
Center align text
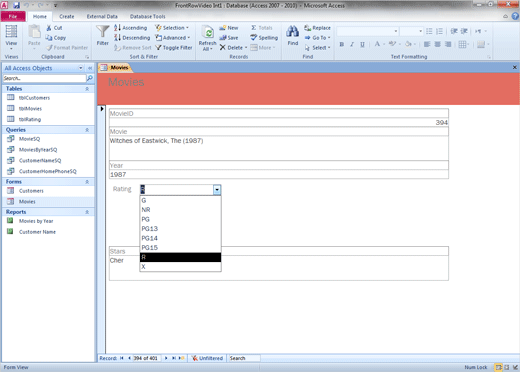pos(438,44)
